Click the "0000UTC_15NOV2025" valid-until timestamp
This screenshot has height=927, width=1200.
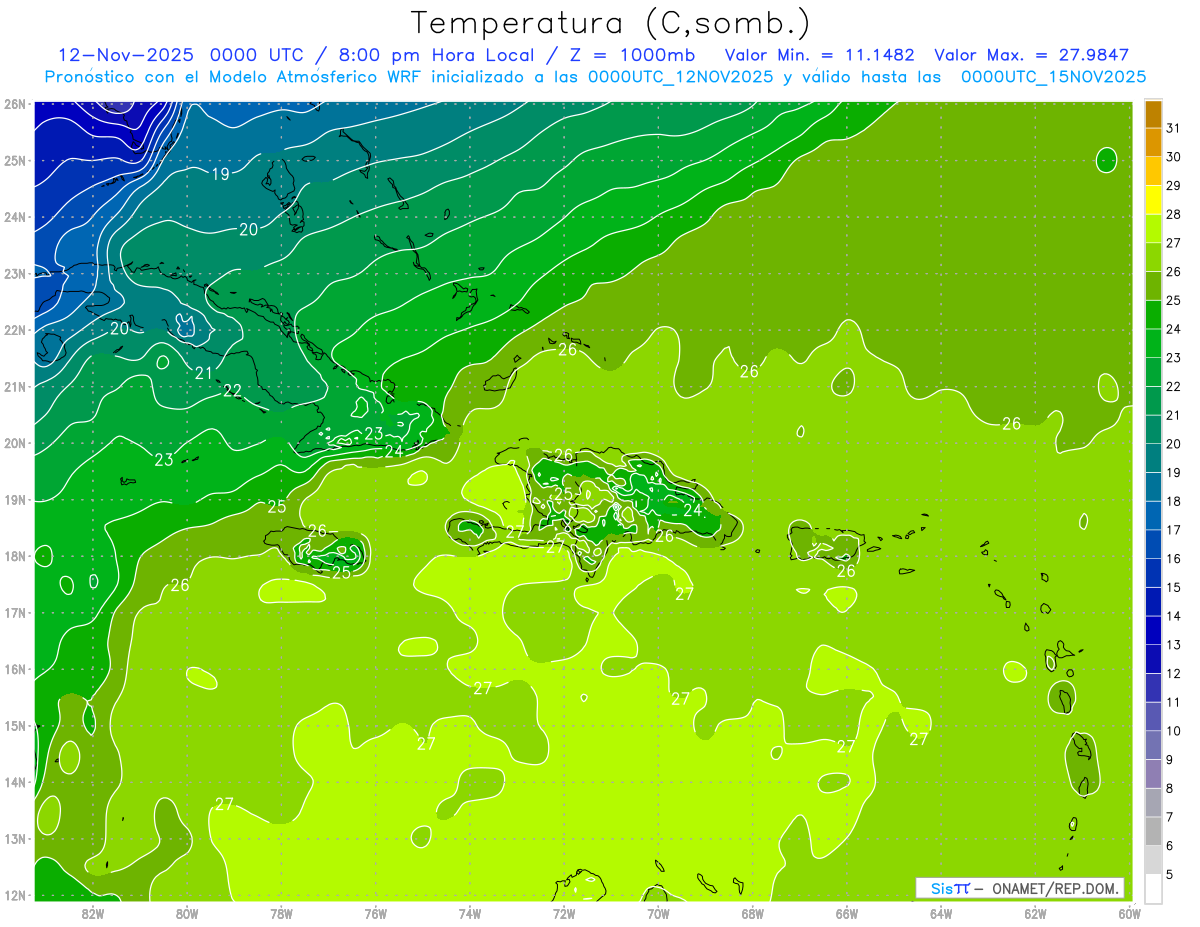point(1054,77)
